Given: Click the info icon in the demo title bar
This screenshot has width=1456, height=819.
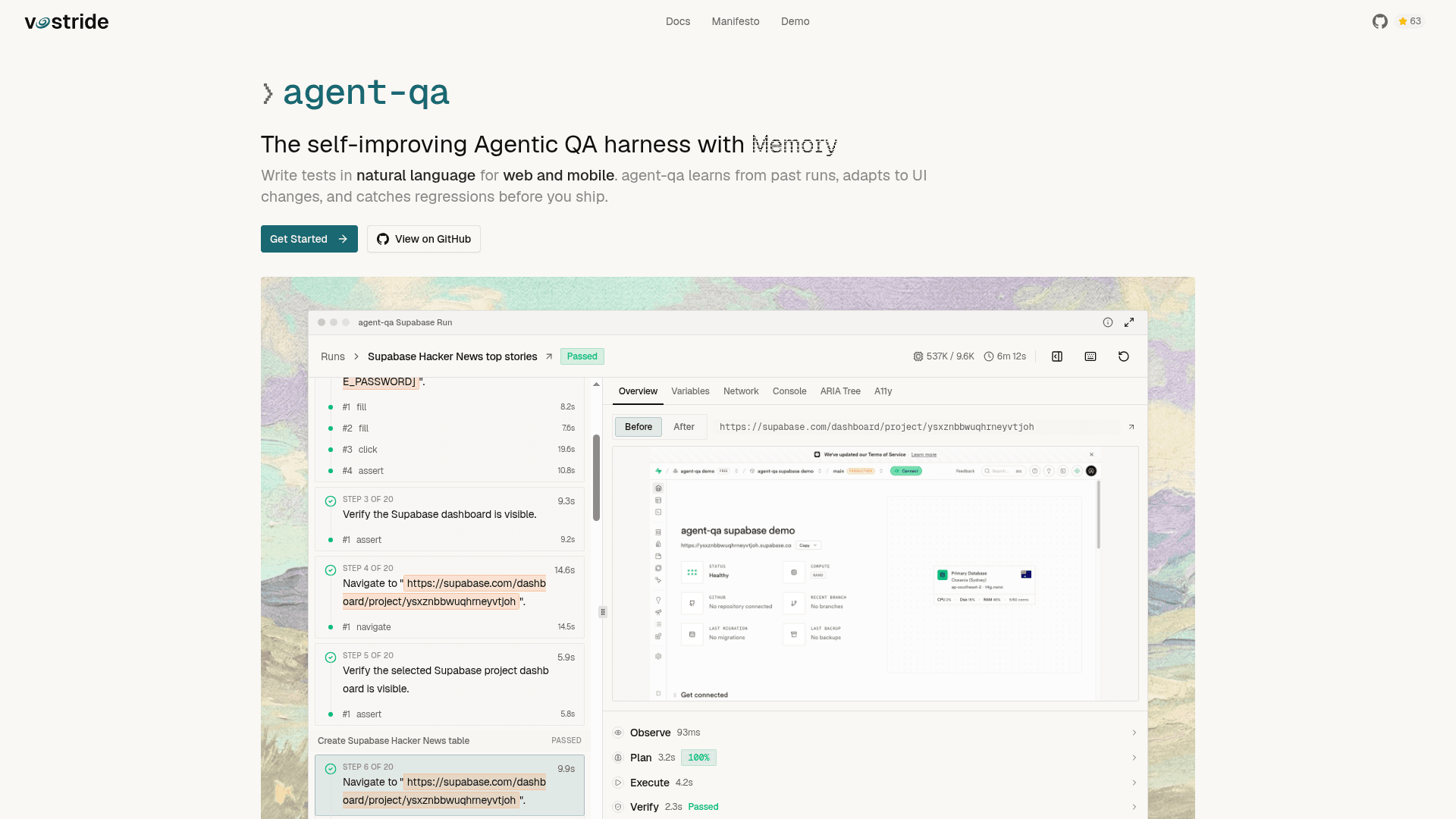Looking at the screenshot, I should coord(1108,322).
